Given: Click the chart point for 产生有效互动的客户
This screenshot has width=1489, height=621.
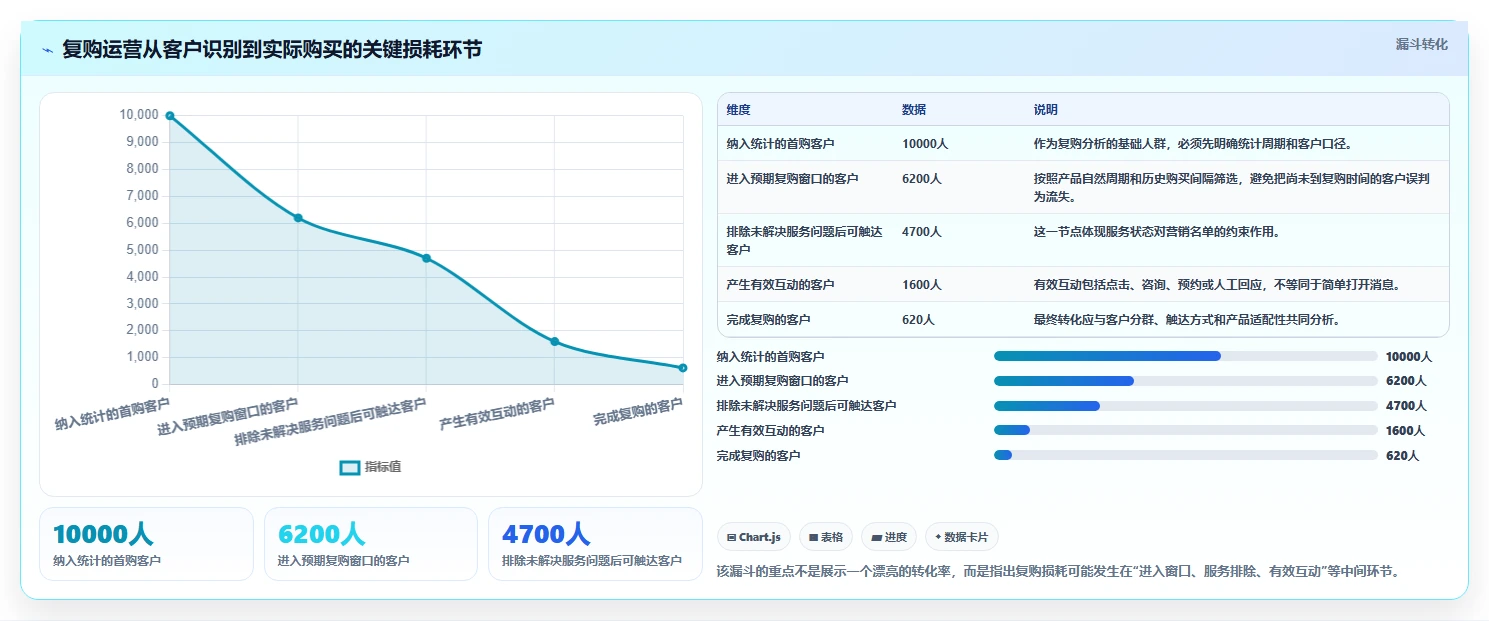Looking at the screenshot, I should 555,342.
